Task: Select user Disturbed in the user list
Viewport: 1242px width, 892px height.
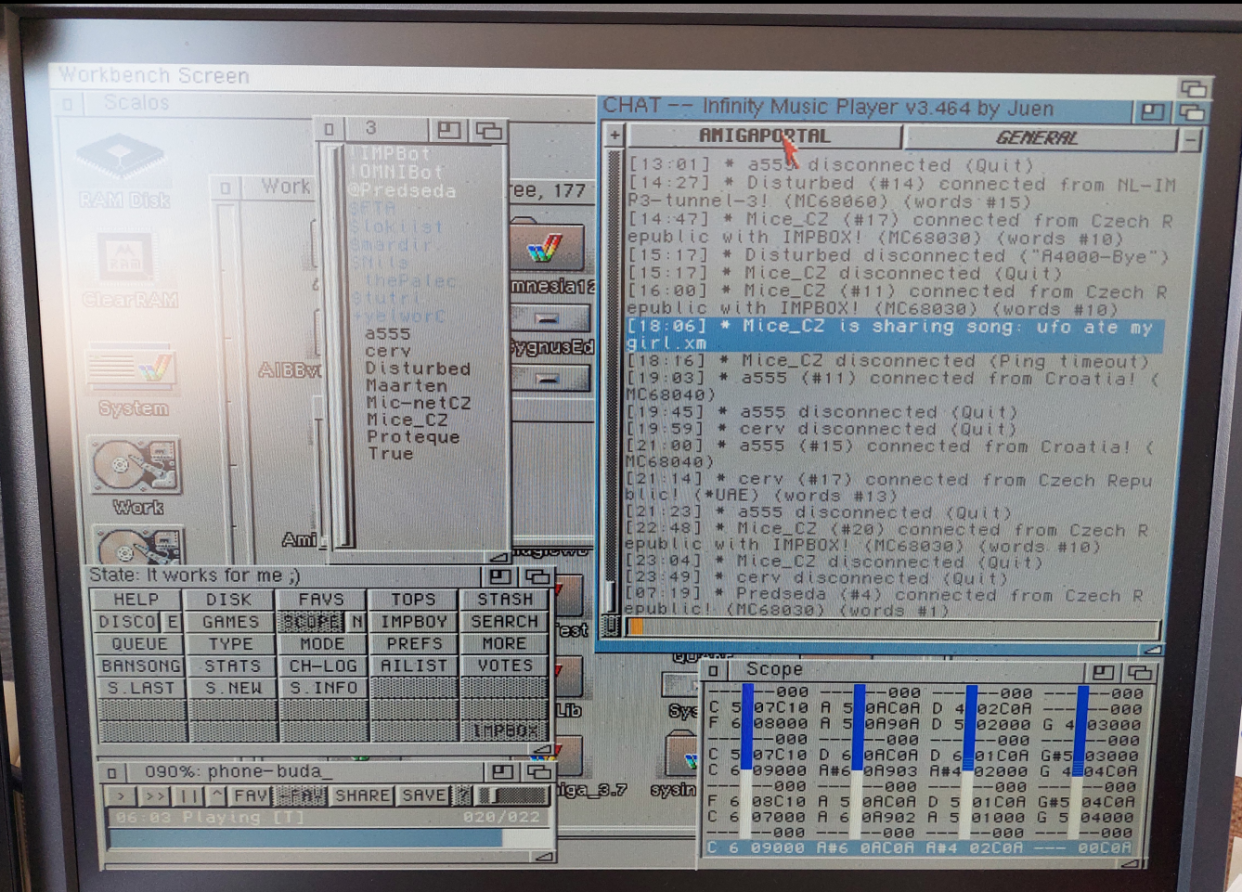Action: point(417,368)
